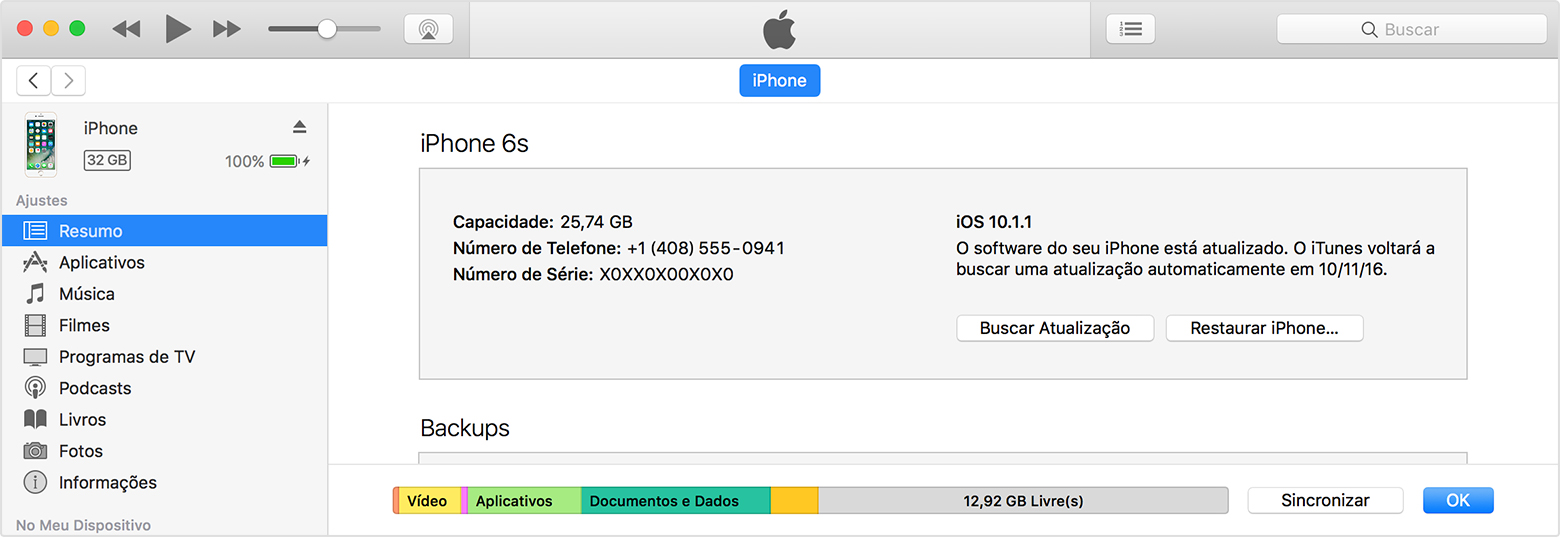
Task: Open the Up Next list icon
Action: (1130, 29)
